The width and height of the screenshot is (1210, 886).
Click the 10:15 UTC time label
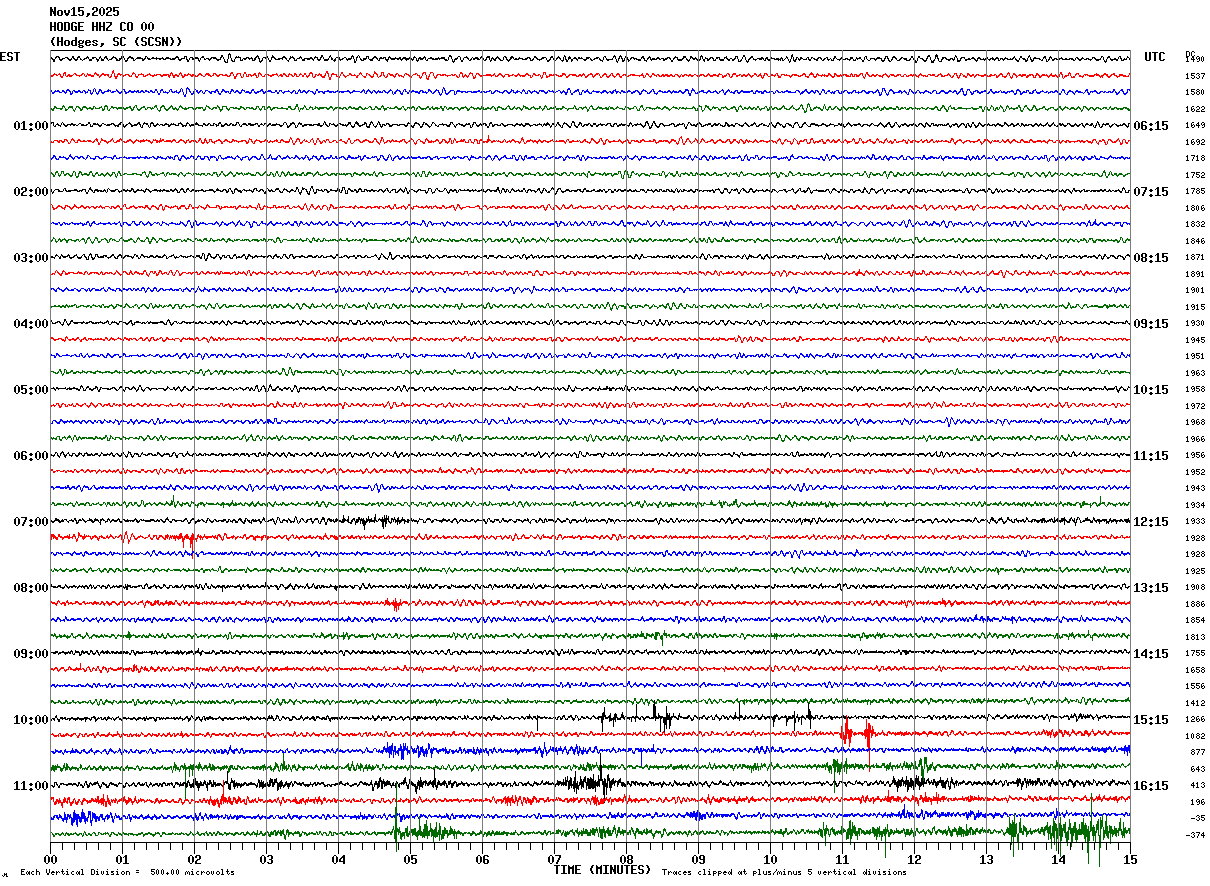(1151, 390)
